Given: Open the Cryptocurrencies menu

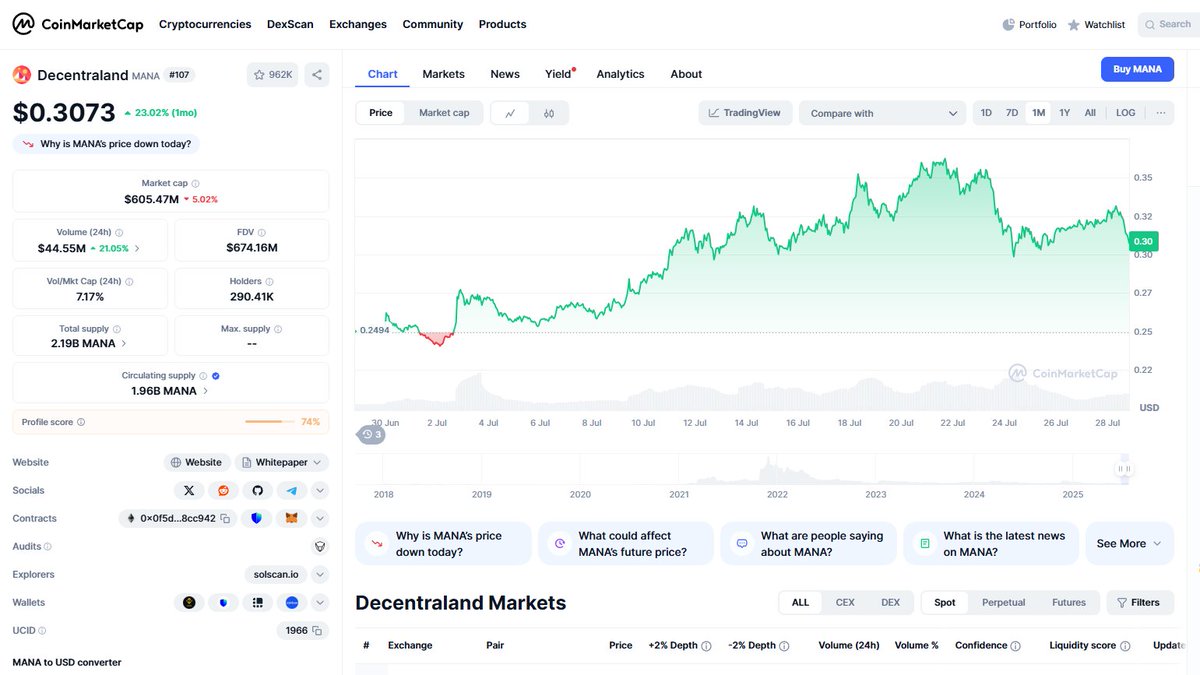Looking at the screenshot, I should point(203,24).
